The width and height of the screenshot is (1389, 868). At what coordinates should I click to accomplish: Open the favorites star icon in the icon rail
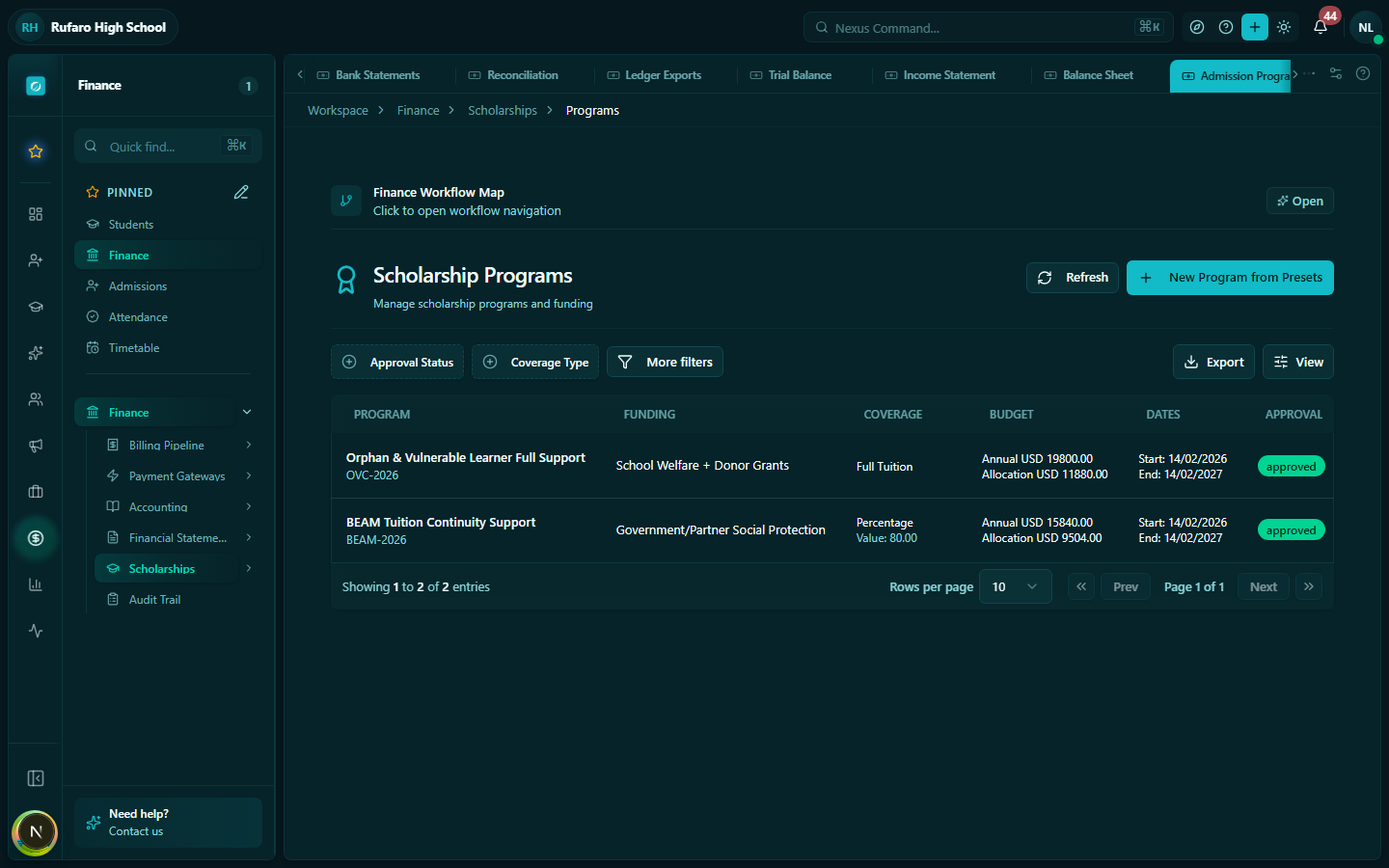pos(36,151)
